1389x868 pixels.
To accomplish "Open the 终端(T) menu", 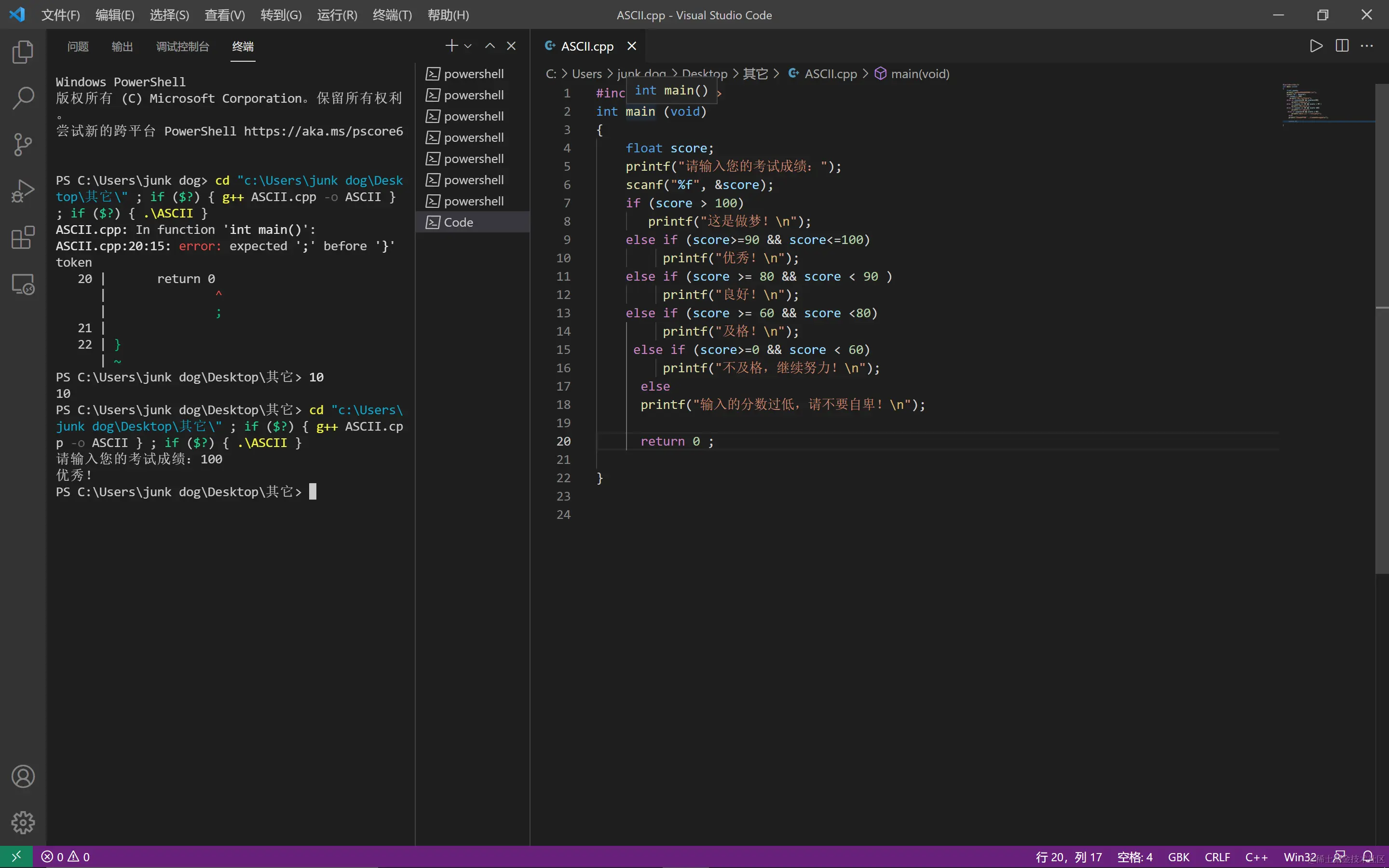I will (x=392, y=15).
